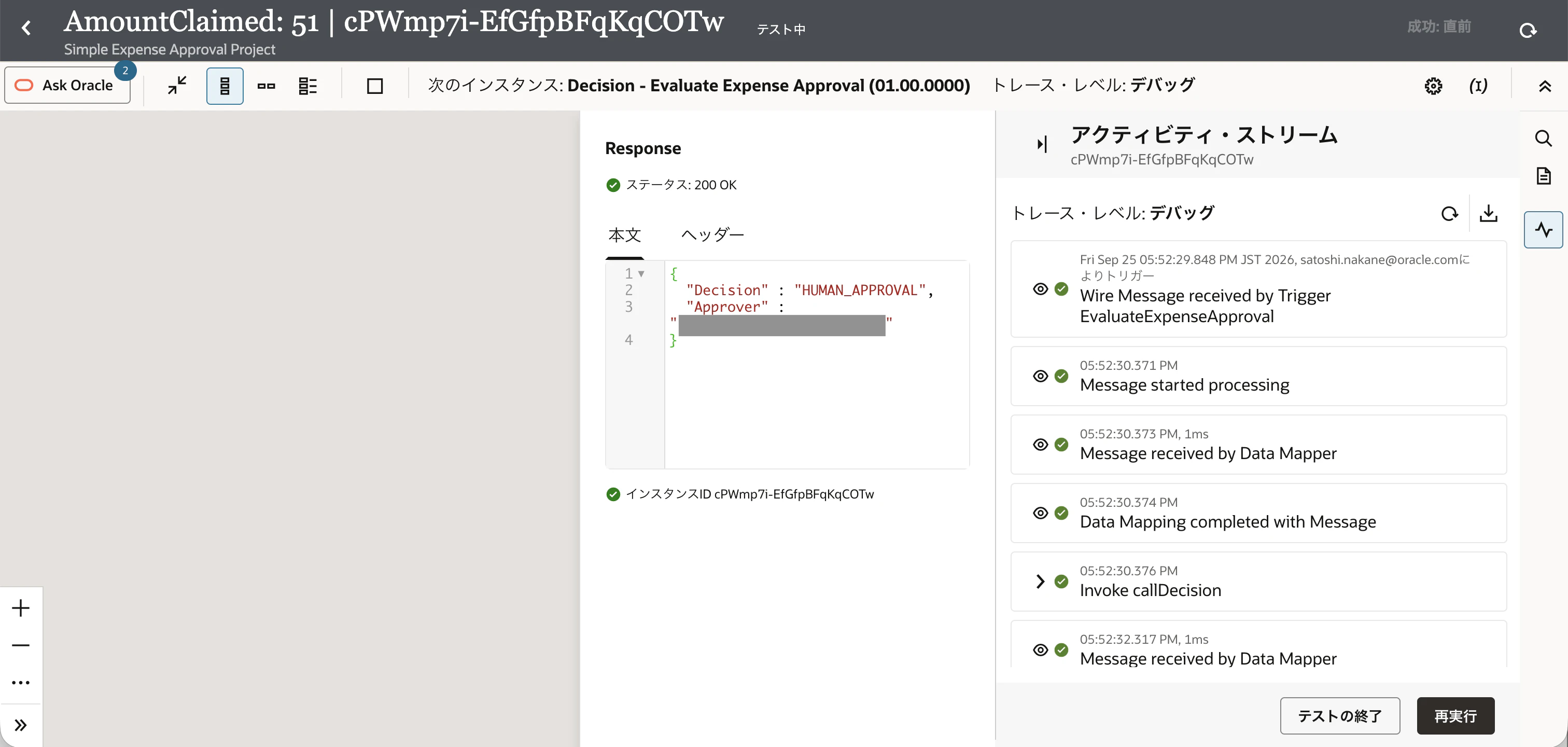Go back using the header arrow
The height and width of the screenshot is (747, 1568).
click(26, 28)
